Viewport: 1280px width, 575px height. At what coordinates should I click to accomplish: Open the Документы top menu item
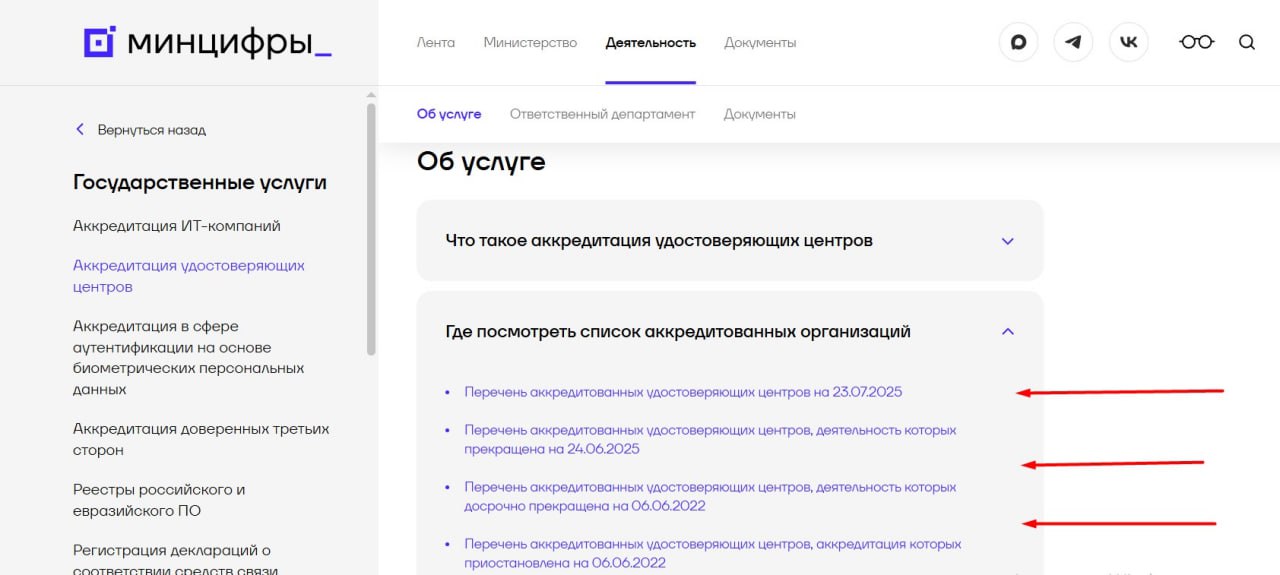click(x=760, y=42)
